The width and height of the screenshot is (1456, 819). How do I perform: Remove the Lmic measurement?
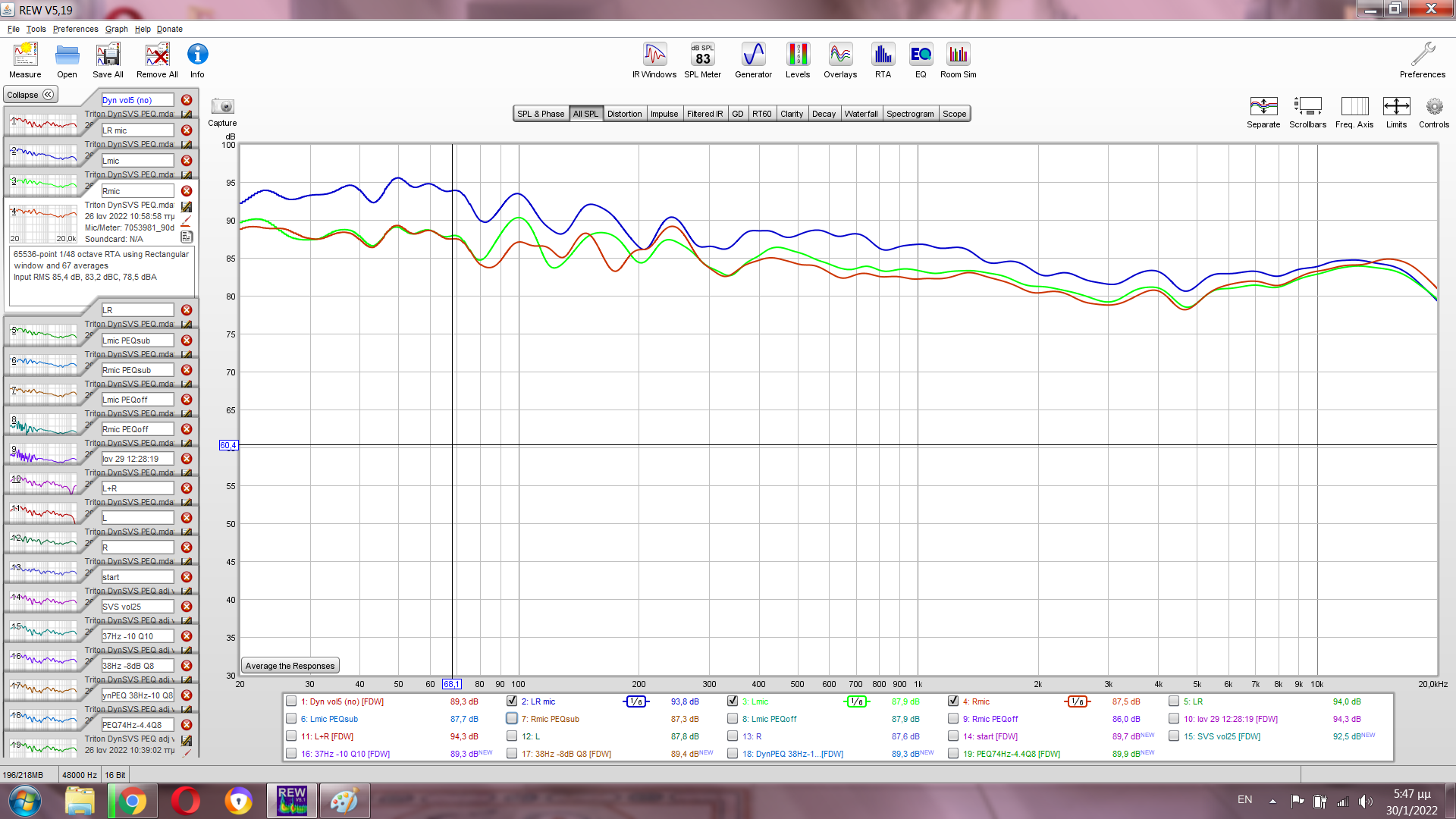click(187, 161)
